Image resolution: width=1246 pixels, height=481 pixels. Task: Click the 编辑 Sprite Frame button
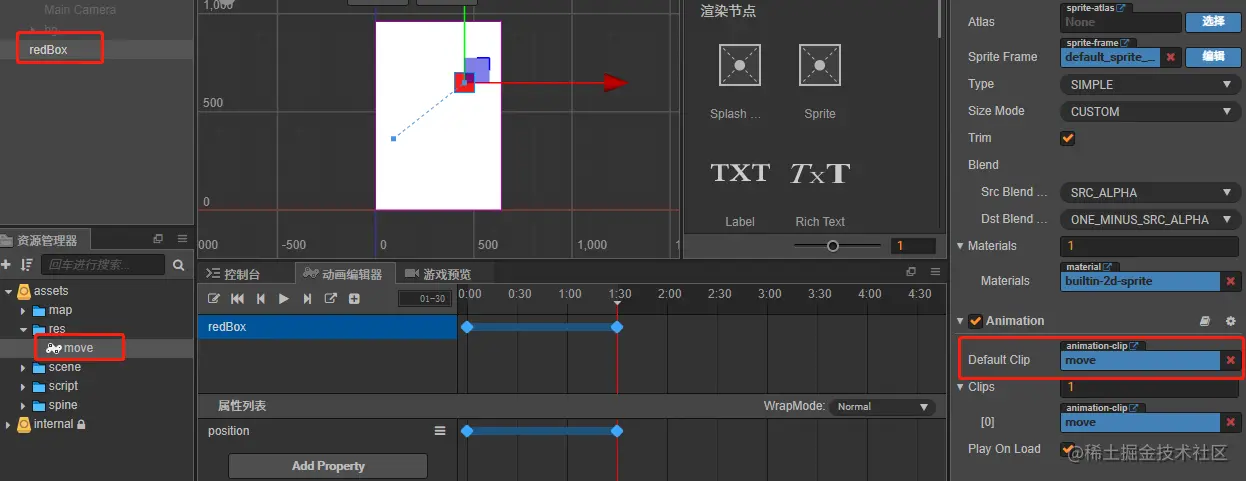(1213, 57)
